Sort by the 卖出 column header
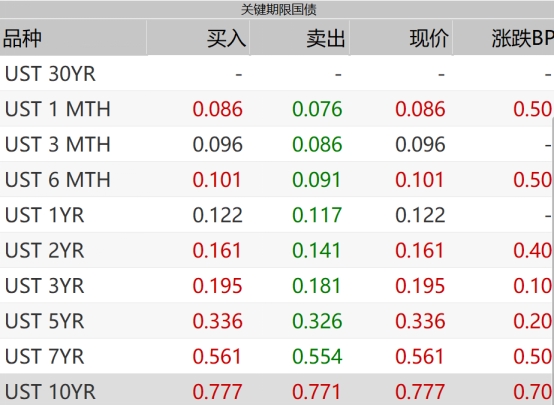 point(300,38)
